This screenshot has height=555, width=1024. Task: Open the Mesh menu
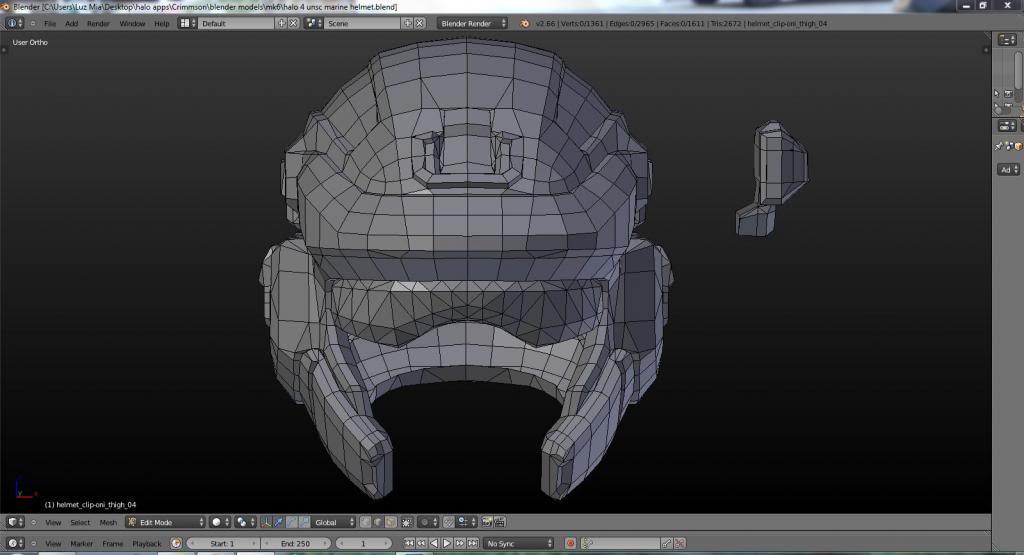(x=108, y=522)
